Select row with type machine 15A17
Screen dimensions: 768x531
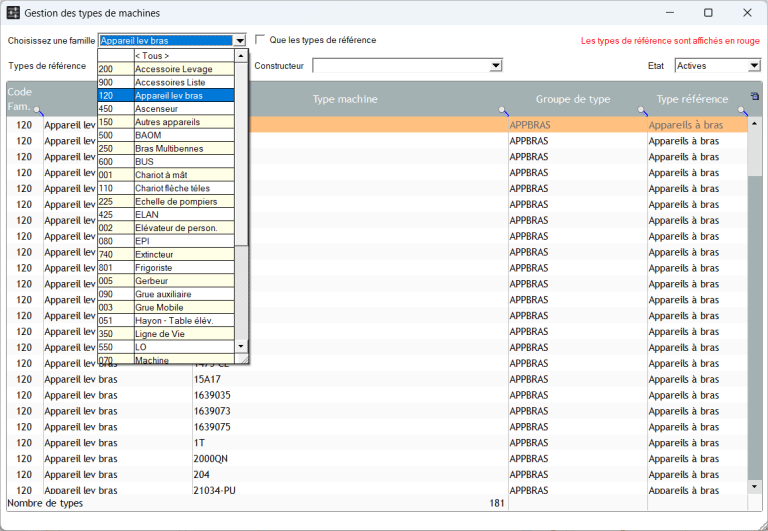pos(377,379)
